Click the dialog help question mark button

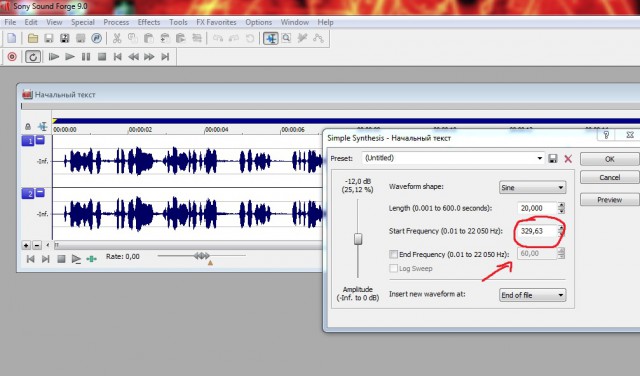pyautogui.click(x=606, y=135)
